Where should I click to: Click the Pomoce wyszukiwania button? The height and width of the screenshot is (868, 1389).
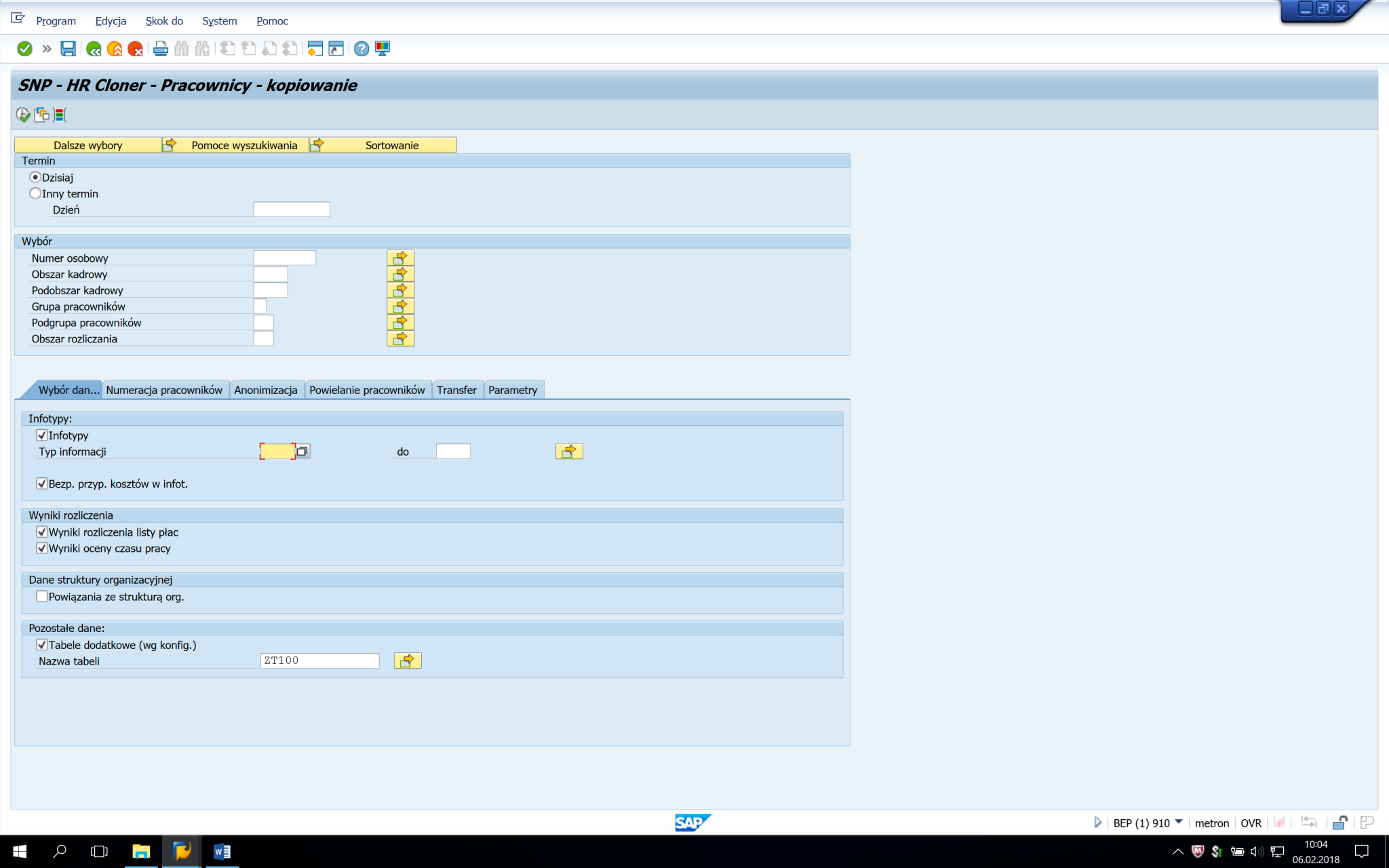pyautogui.click(x=236, y=145)
